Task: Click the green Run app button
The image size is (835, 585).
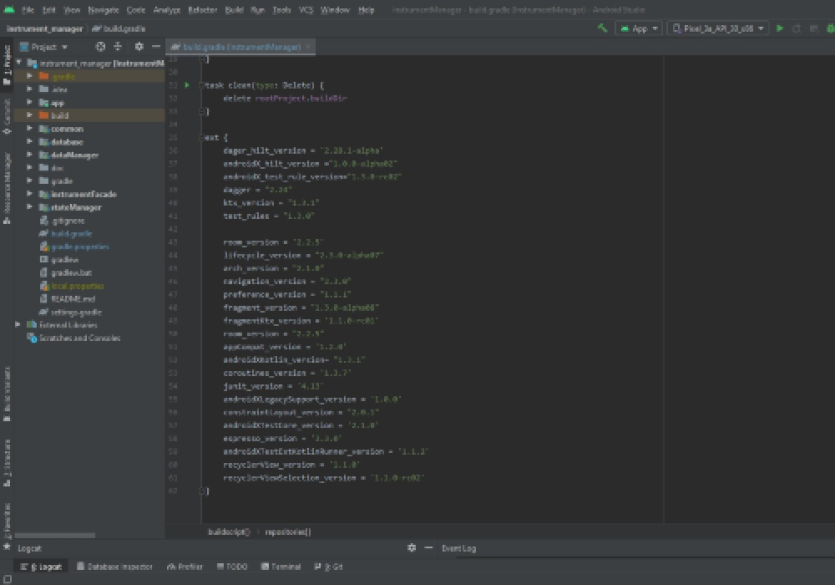Action: click(780, 28)
